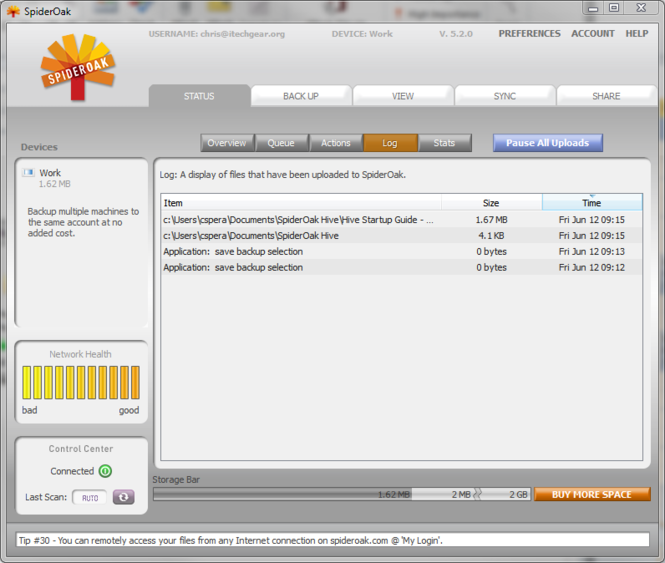Sort log by Time column header
Image resolution: width=665 pixels, height=563 pixels.
point(592,203)
